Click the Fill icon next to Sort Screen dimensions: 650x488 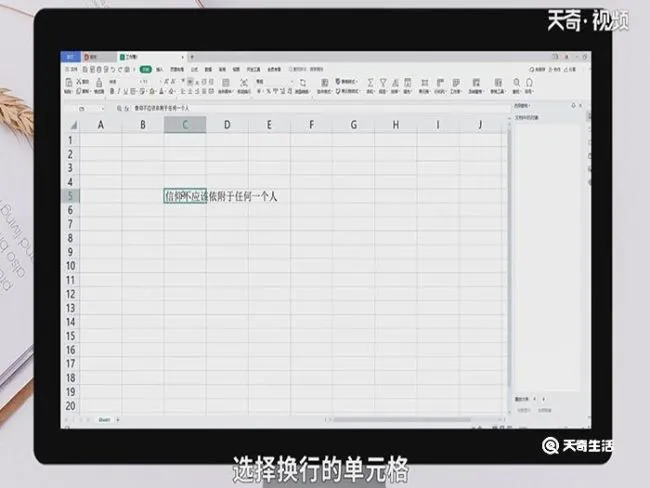(x=407, y=83)
